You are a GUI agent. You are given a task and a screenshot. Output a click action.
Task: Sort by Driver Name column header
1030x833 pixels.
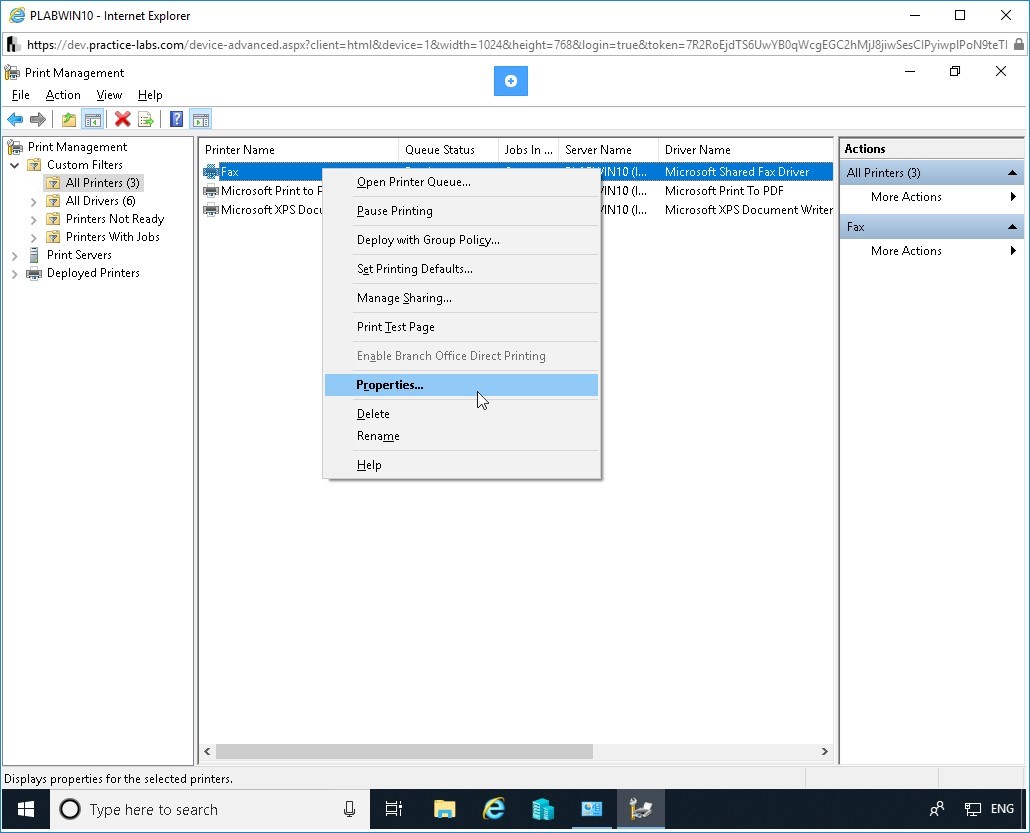[x=746, y=150]
